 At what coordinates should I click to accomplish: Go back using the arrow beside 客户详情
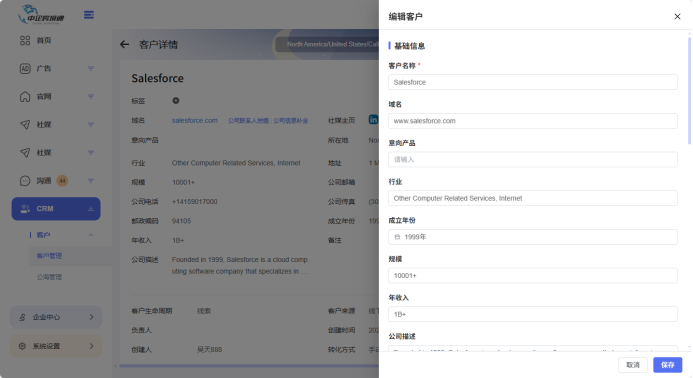pos(125,44)
